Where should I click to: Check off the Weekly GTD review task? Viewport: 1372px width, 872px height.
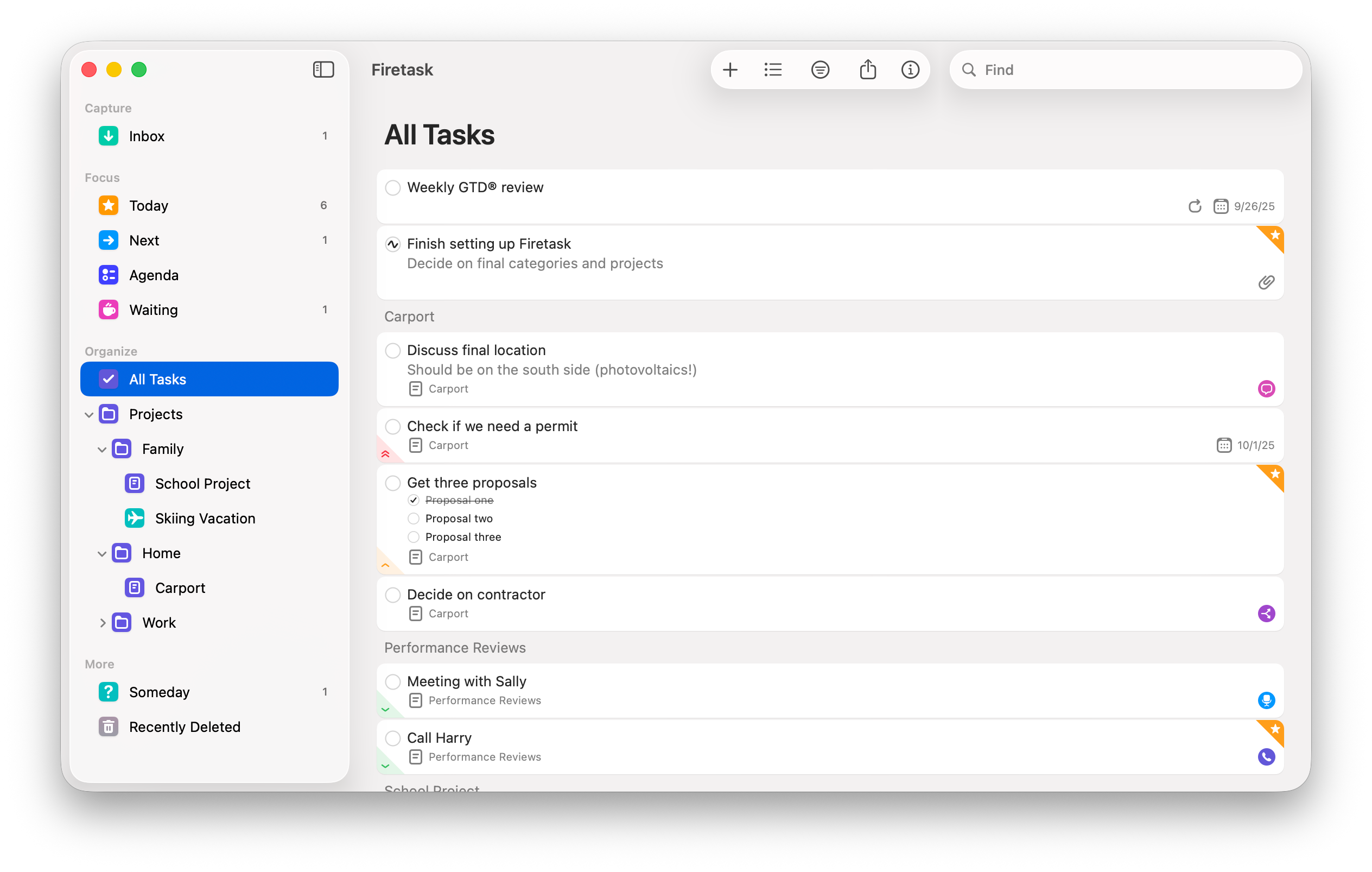pos(392,187)
